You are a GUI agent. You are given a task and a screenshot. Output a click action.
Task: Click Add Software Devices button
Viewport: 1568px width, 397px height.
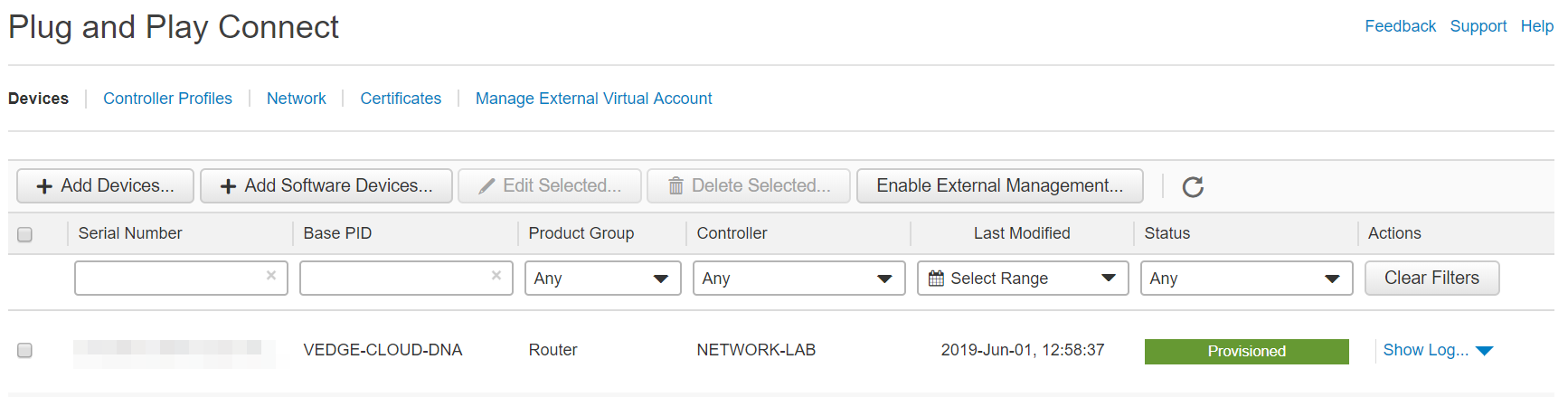(x=326, y=186)
